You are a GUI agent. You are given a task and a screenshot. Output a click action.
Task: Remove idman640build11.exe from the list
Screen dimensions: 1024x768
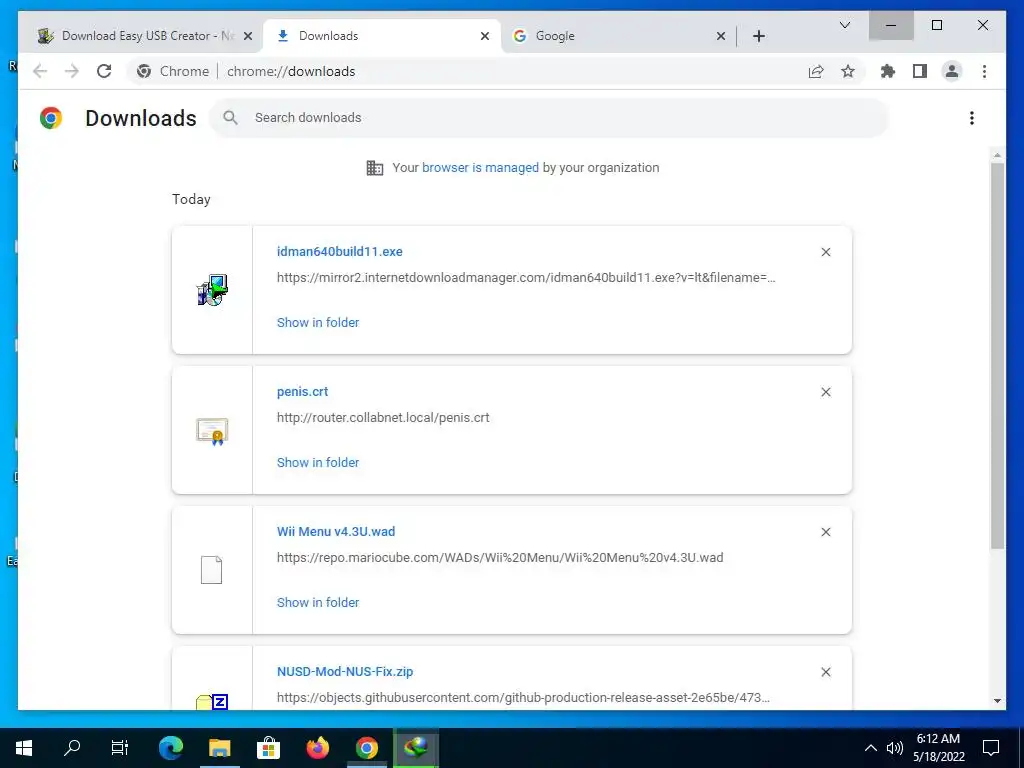[825, 252]
